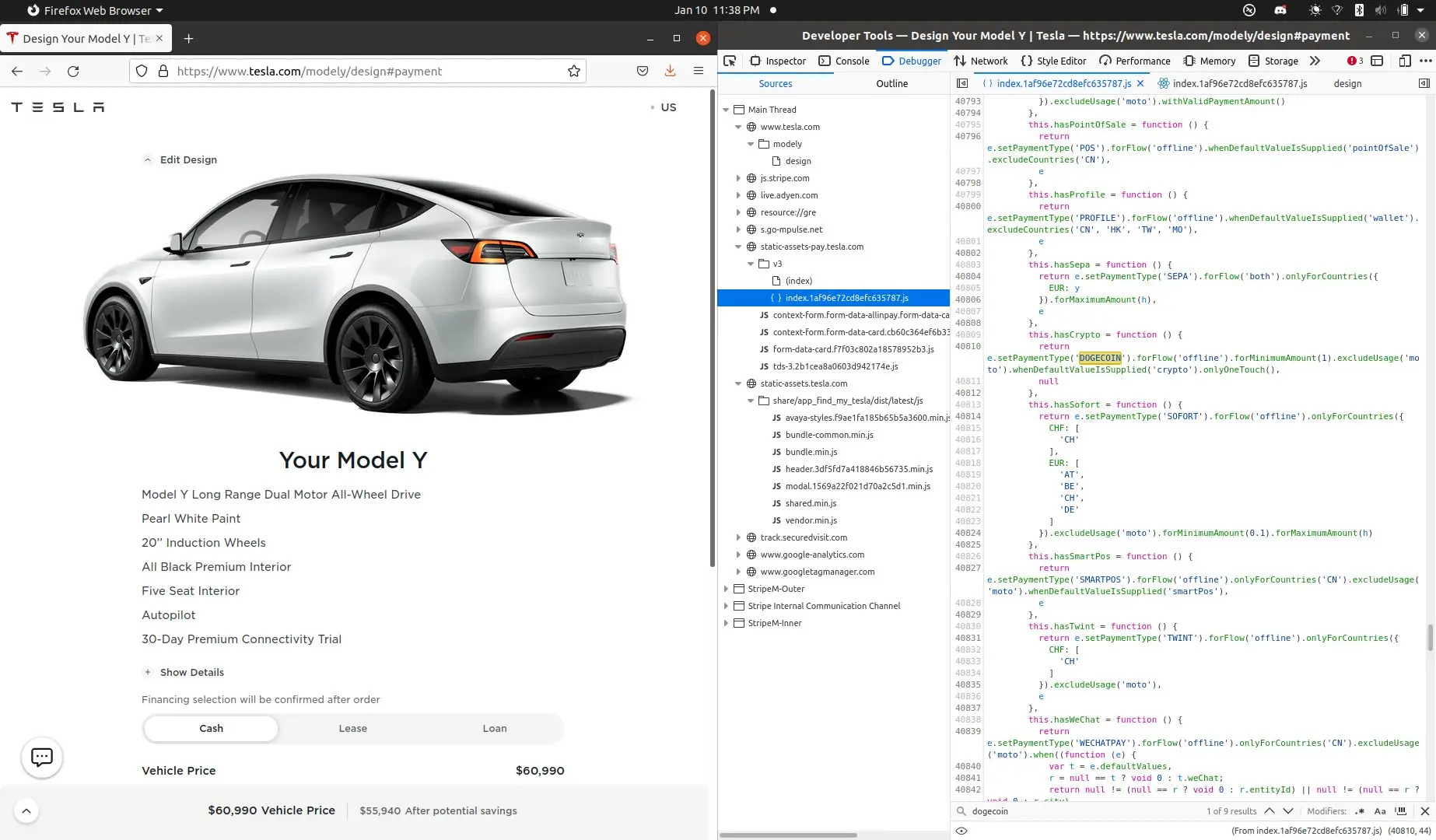Collapse Edit Design section

click(x=180, y=159)
